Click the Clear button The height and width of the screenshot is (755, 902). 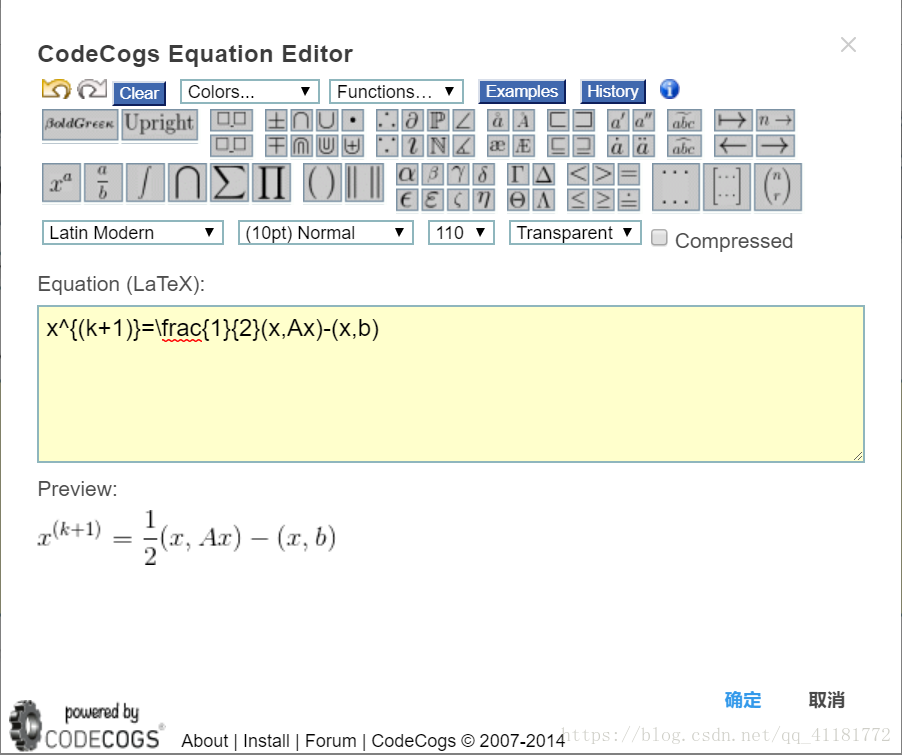[x=139, y=93]
